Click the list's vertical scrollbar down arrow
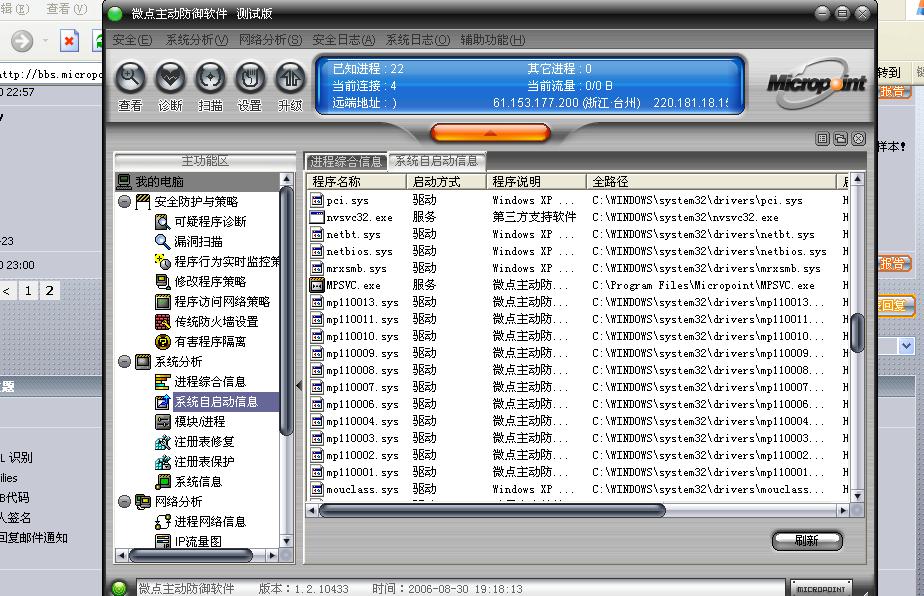 858,496
